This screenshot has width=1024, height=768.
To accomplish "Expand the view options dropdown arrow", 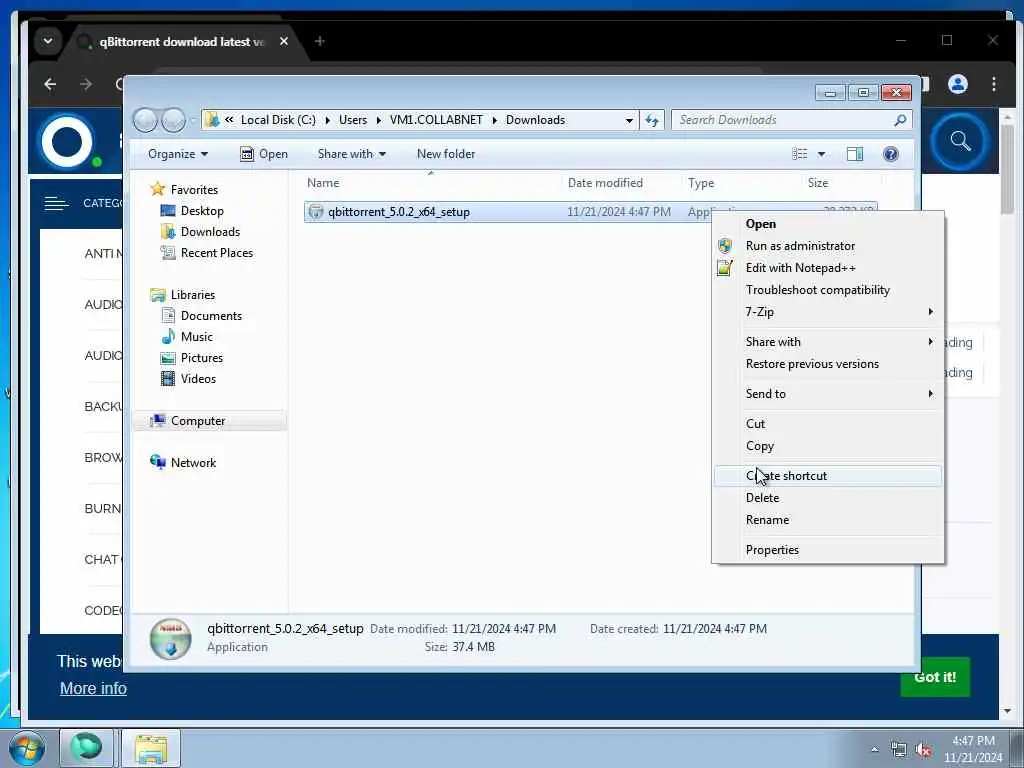I will tap(822, 154).
